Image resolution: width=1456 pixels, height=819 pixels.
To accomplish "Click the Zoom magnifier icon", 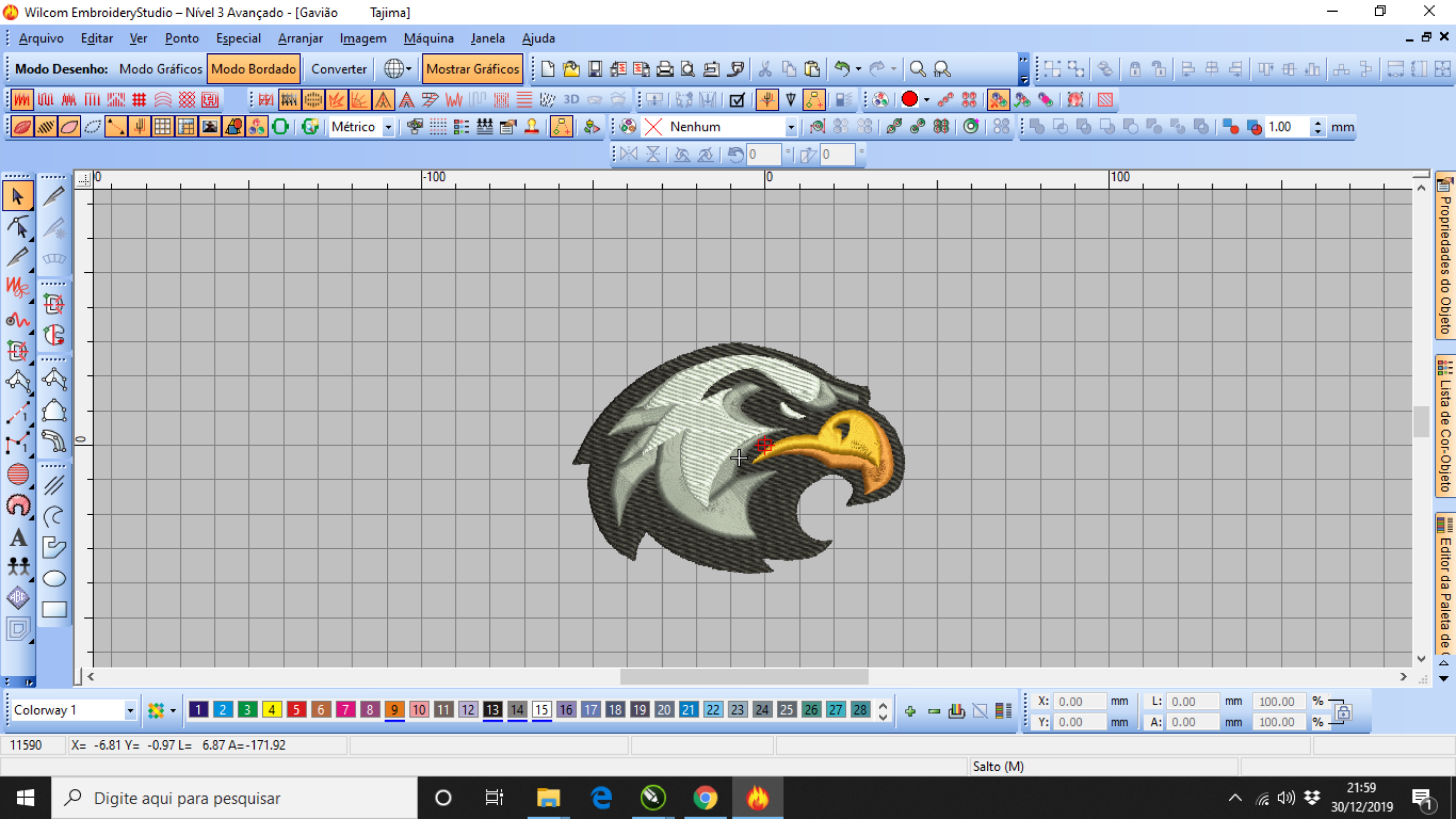I will click(917, 69).
